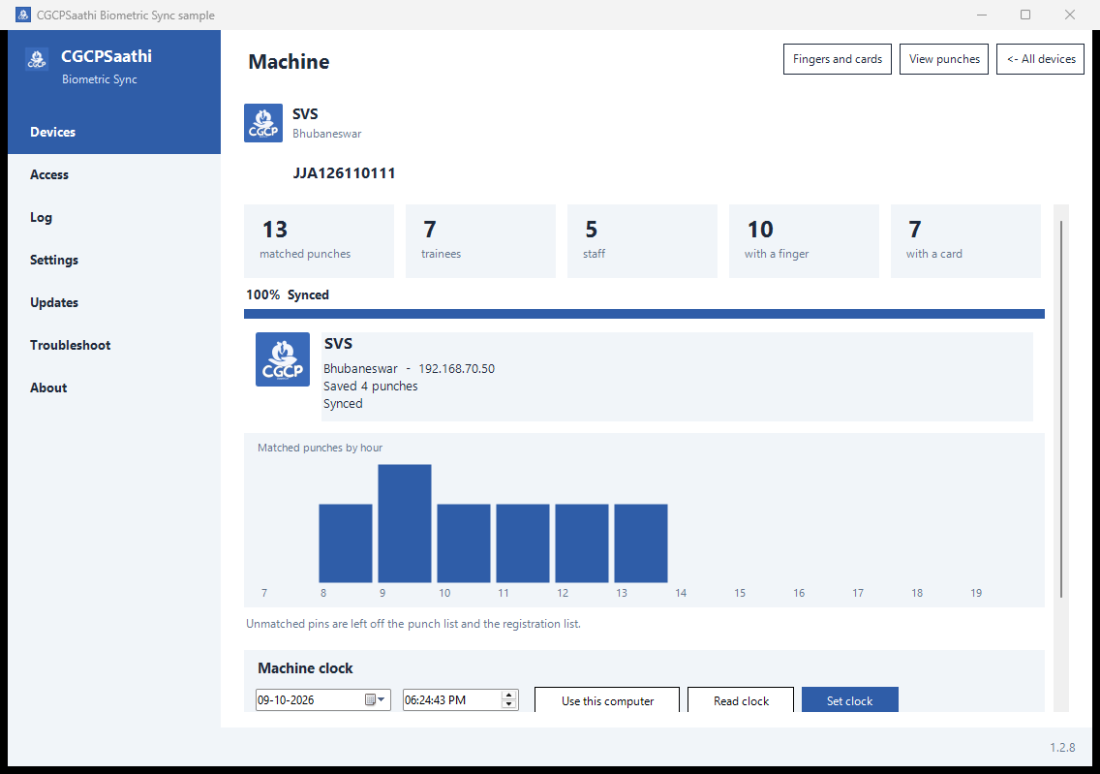This screenshot has height=774, width=1100.
Task: Click the Fingers and cards button
Action: coord(837,59)
